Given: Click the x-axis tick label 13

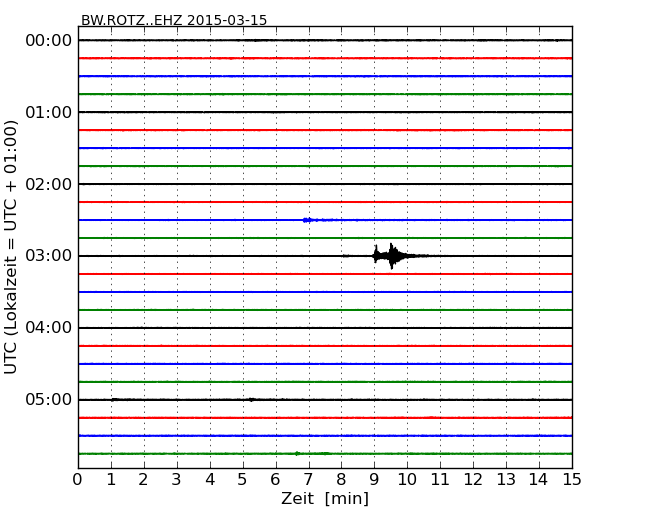Looking at the screenshot, I should [x=506, y=480].
